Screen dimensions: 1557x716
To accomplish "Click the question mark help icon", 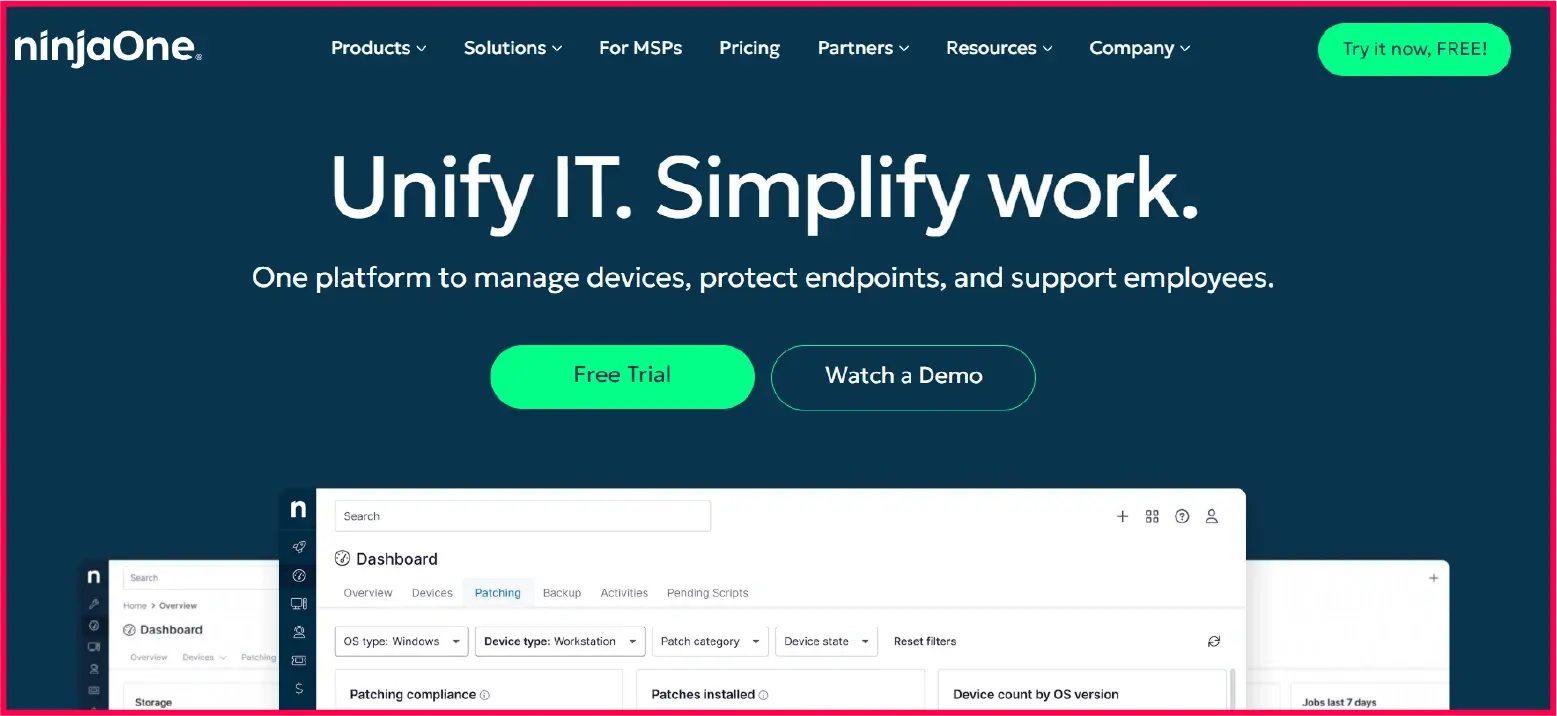I will [1182, 516].
